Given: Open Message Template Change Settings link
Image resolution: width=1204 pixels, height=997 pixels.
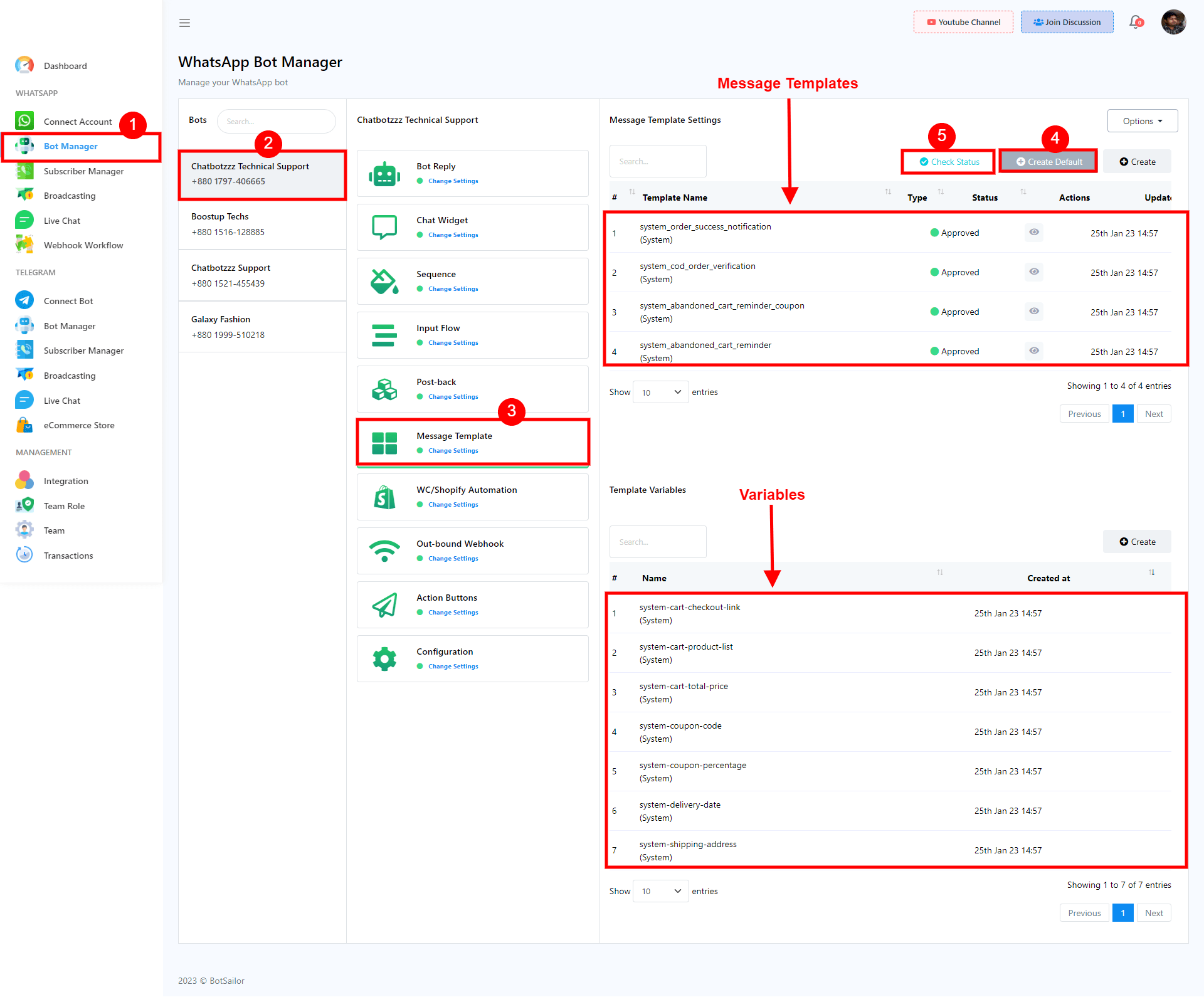Looking at the screenshot, I should [453, 451].
